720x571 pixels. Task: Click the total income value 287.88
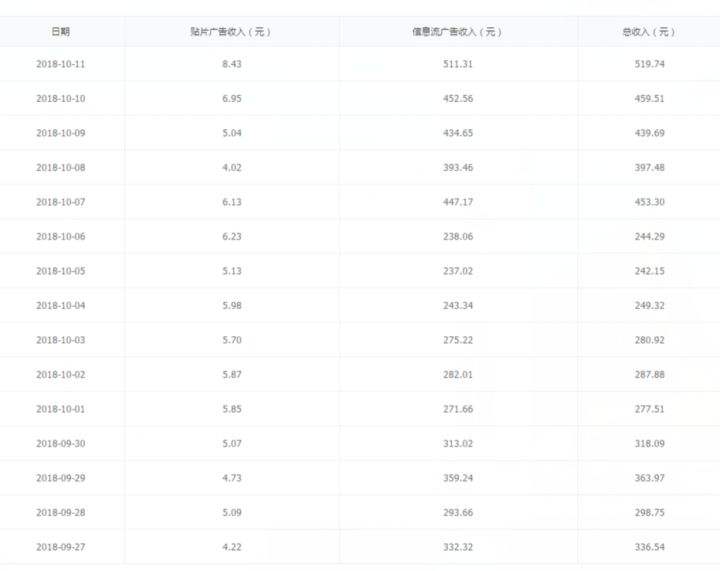point(649,375)
